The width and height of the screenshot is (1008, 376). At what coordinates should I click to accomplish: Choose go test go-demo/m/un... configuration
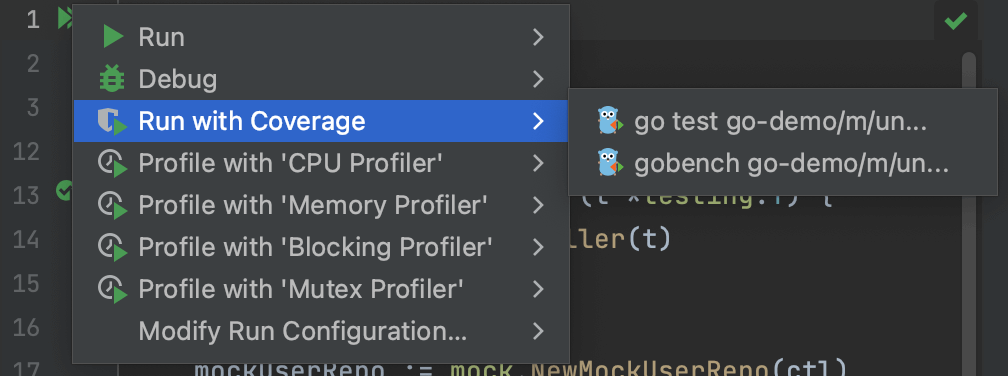(x=782, y=121)
